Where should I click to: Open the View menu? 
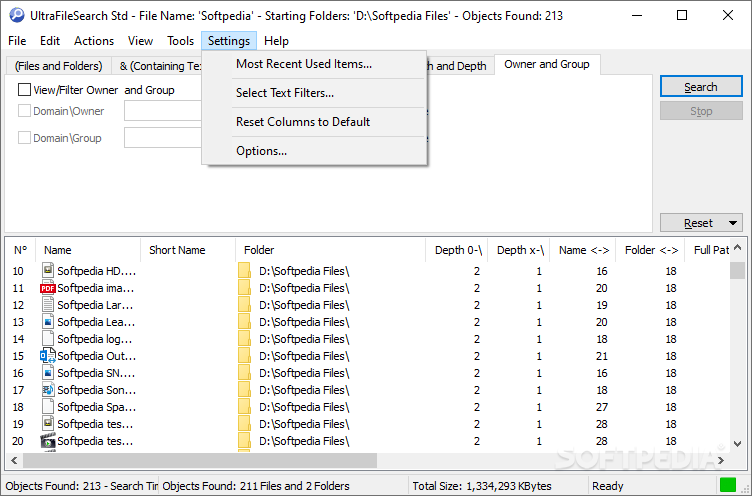(x=140, y=41)
